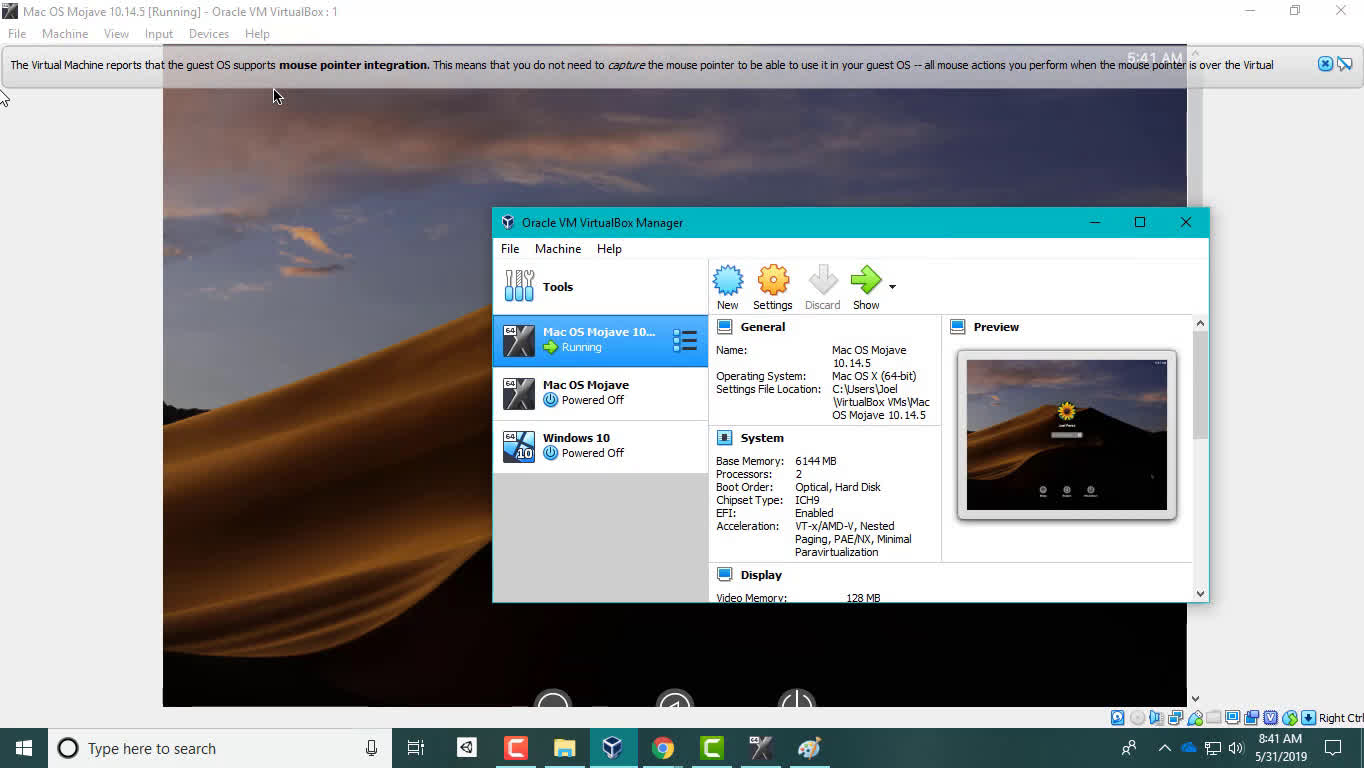Open the Machine menu of the VM window
Screen dimensions: 1364x768
[x=65, y=34]
